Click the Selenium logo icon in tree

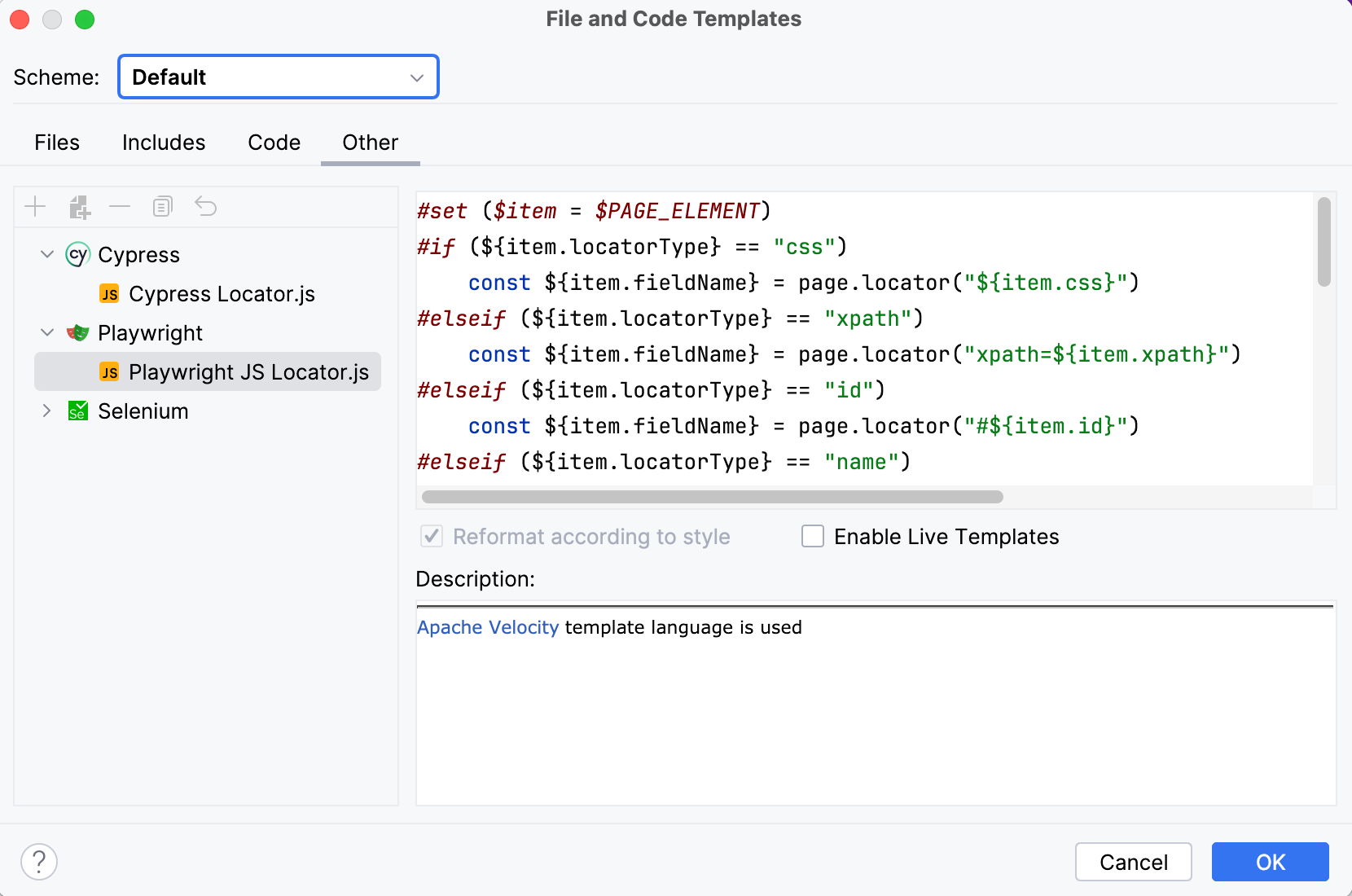(x=77, y=411)
